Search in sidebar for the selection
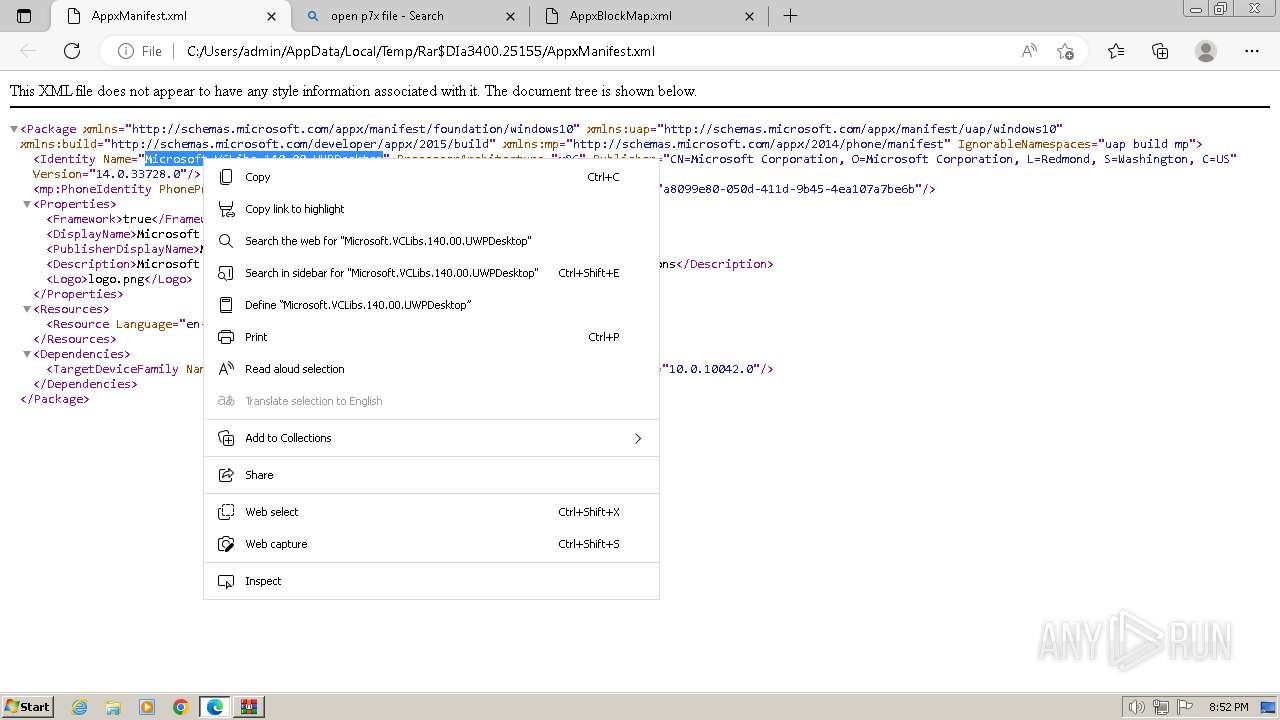This screenshot has width=1280, height=720. coord(431,273)
